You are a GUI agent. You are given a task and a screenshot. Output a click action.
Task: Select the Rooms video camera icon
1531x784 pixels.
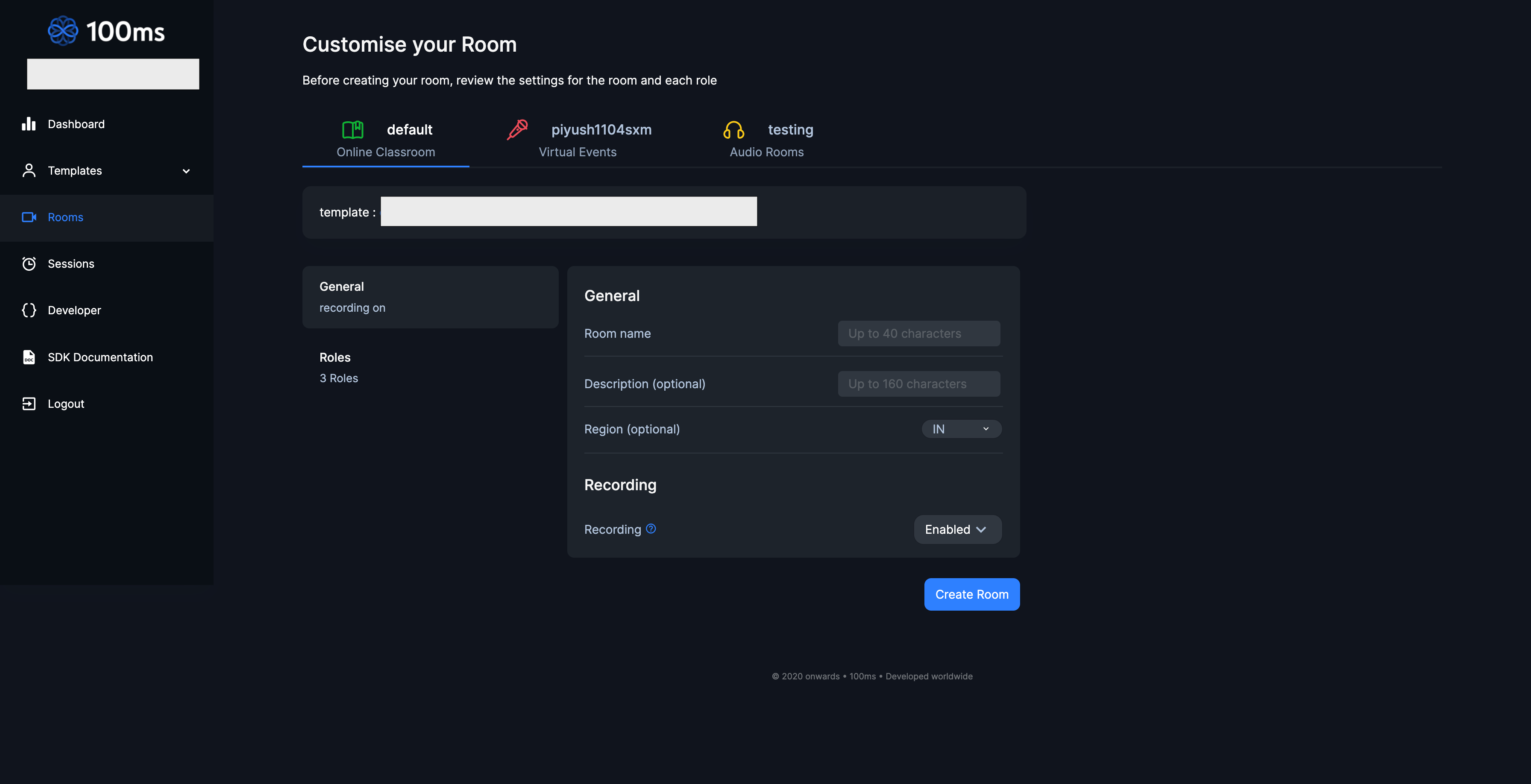coord(29,217)
